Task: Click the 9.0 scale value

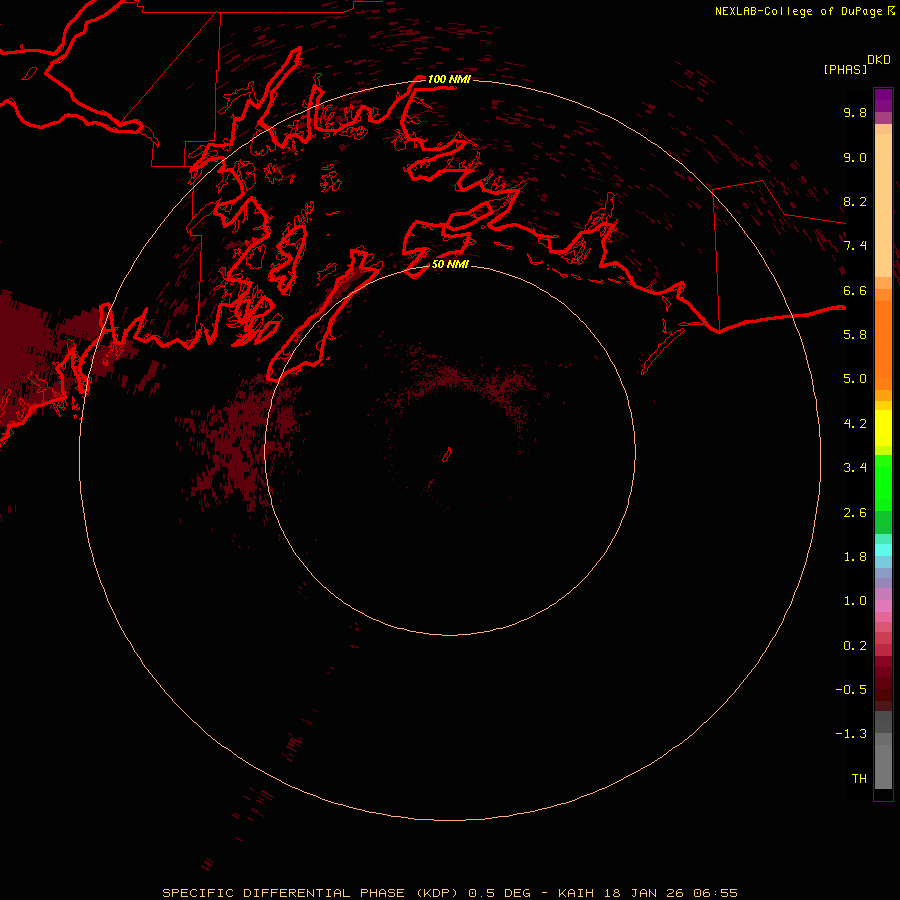Action: [x=855, y=157]
